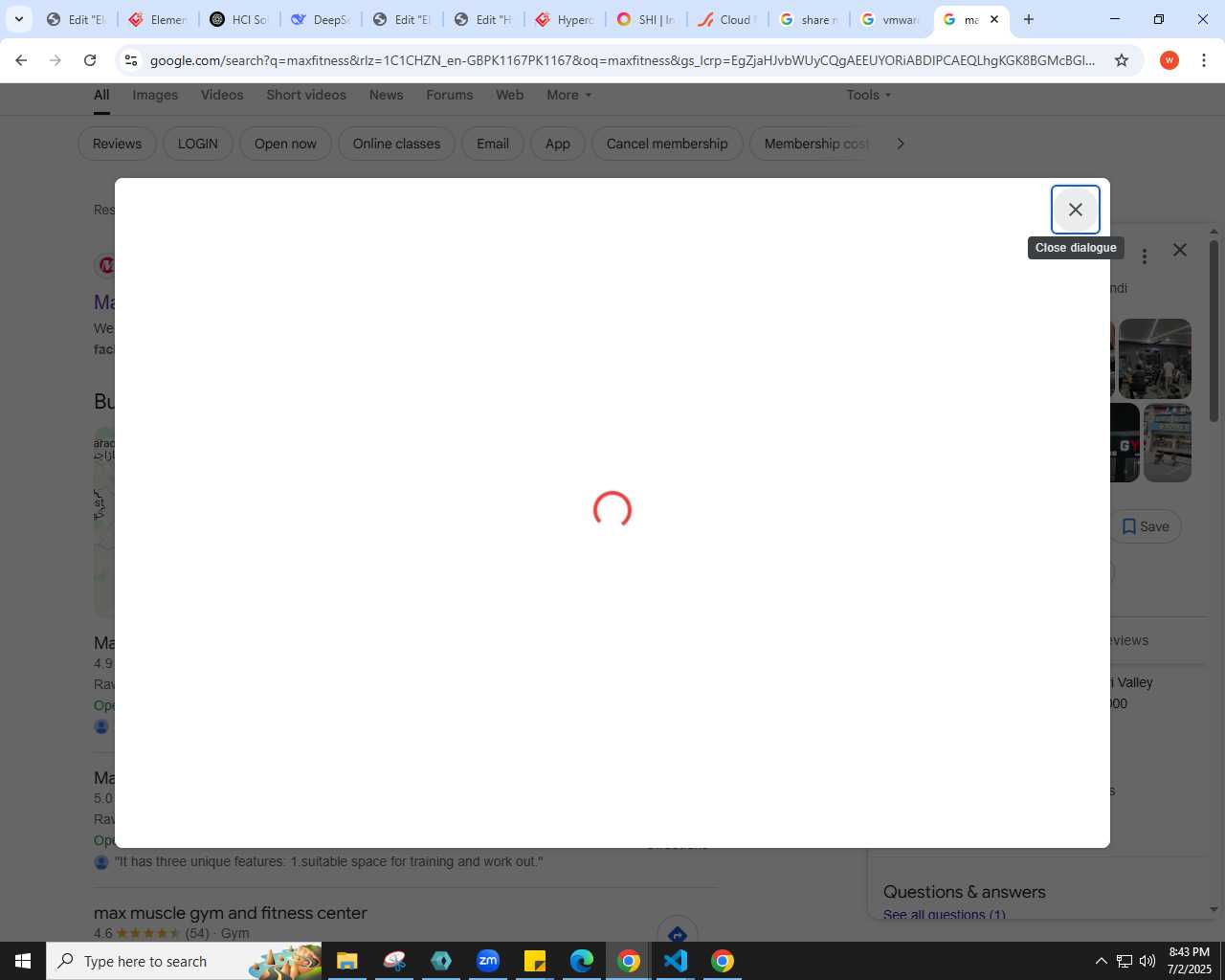Bookmark this page with the star icon
This screenshot has height=980, width=1225.
pyautogui.click(x=1122, y=60)
